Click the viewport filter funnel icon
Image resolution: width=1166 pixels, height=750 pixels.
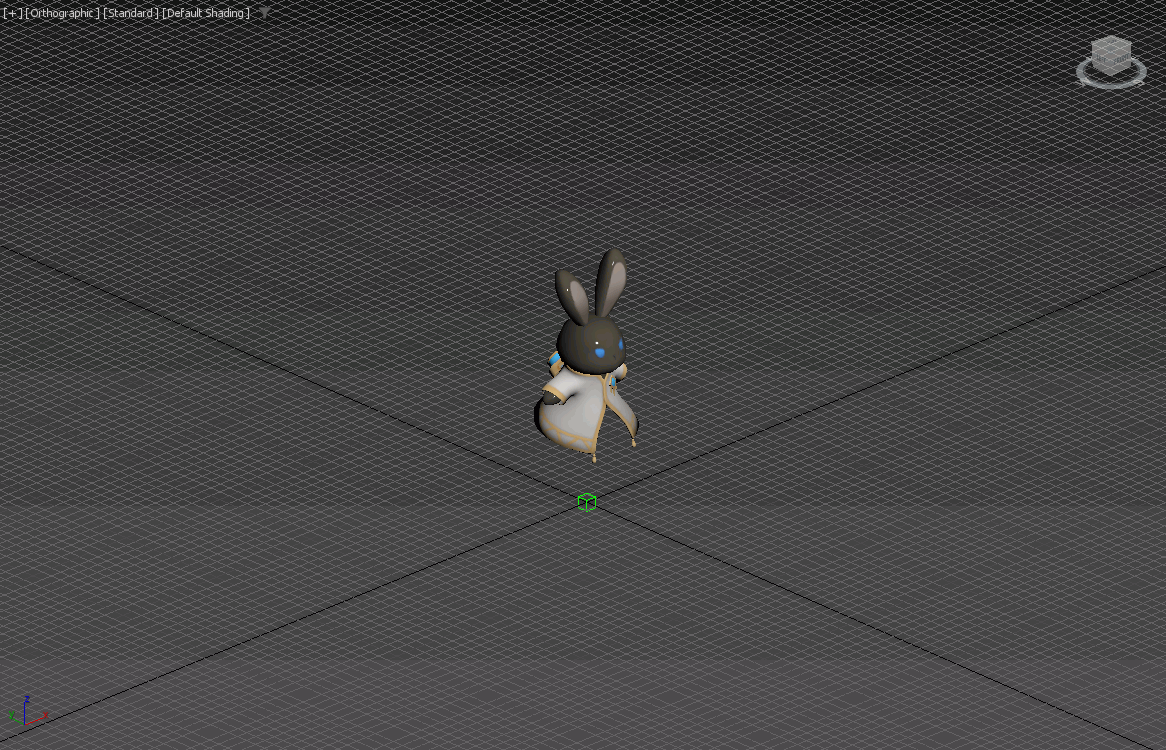pyautogui.click(x=265, y=13)
